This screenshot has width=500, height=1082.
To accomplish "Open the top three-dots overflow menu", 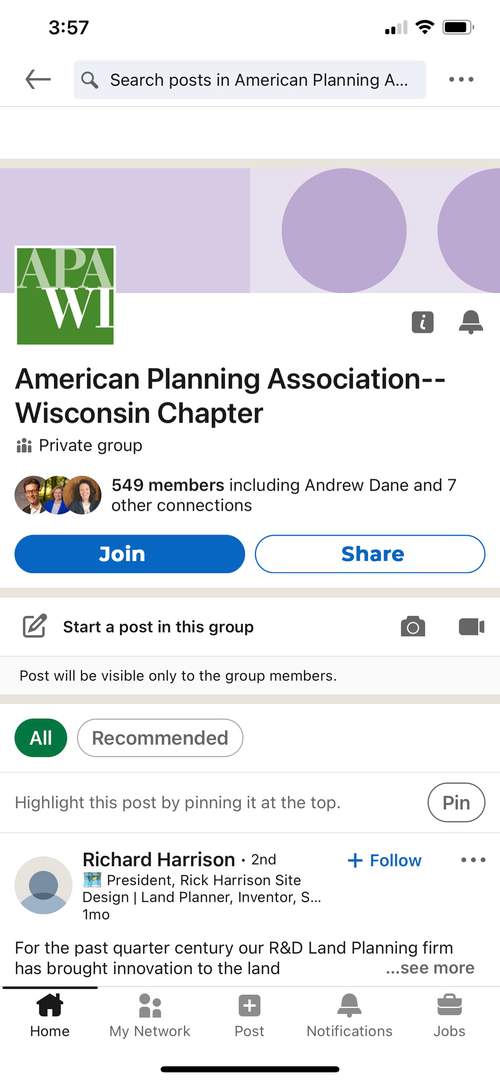I will pos(461,79).
